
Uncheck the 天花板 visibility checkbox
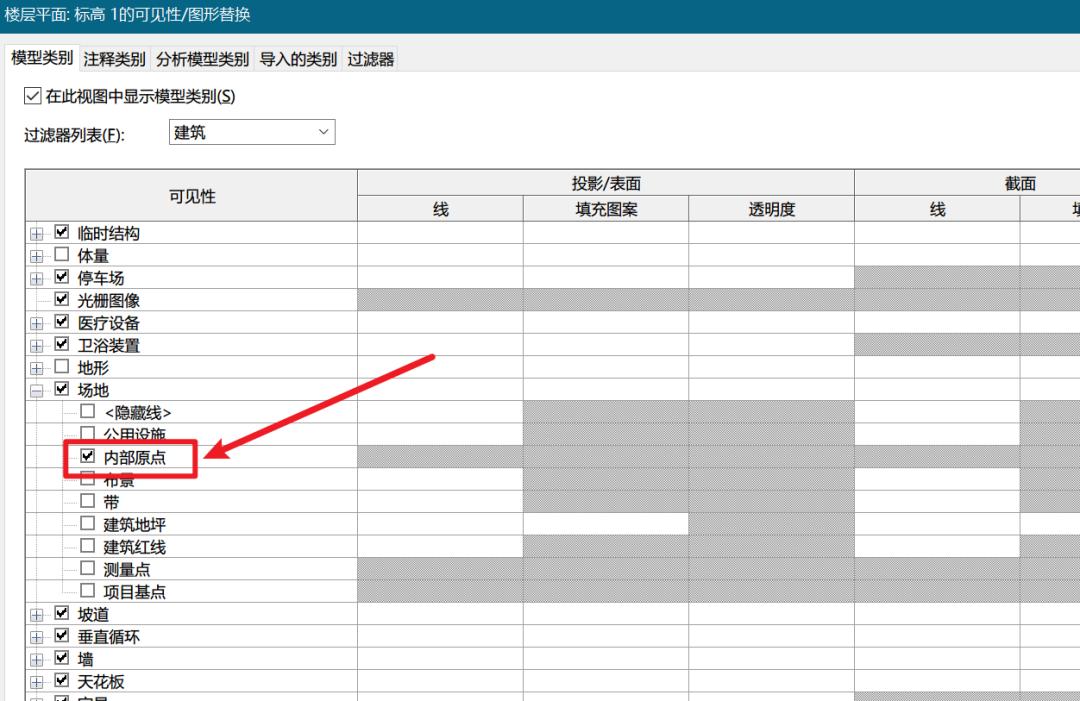click(x=62, y=680)
